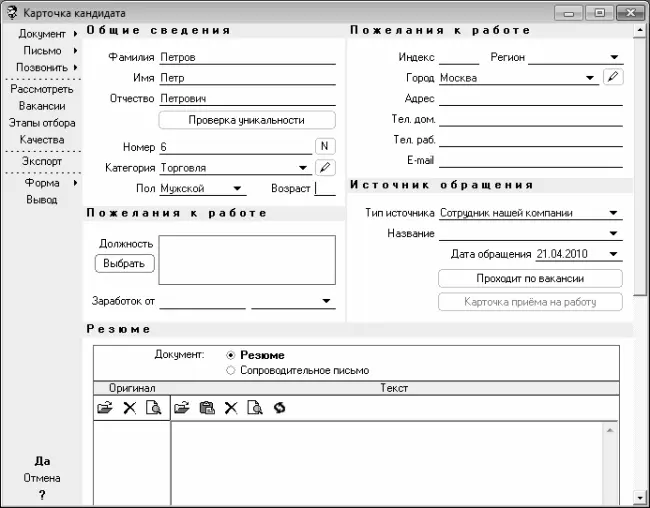Click open-file icon in the Оригинал toolbar
This screenshot has height=508, width=650.
pos(104,408)
